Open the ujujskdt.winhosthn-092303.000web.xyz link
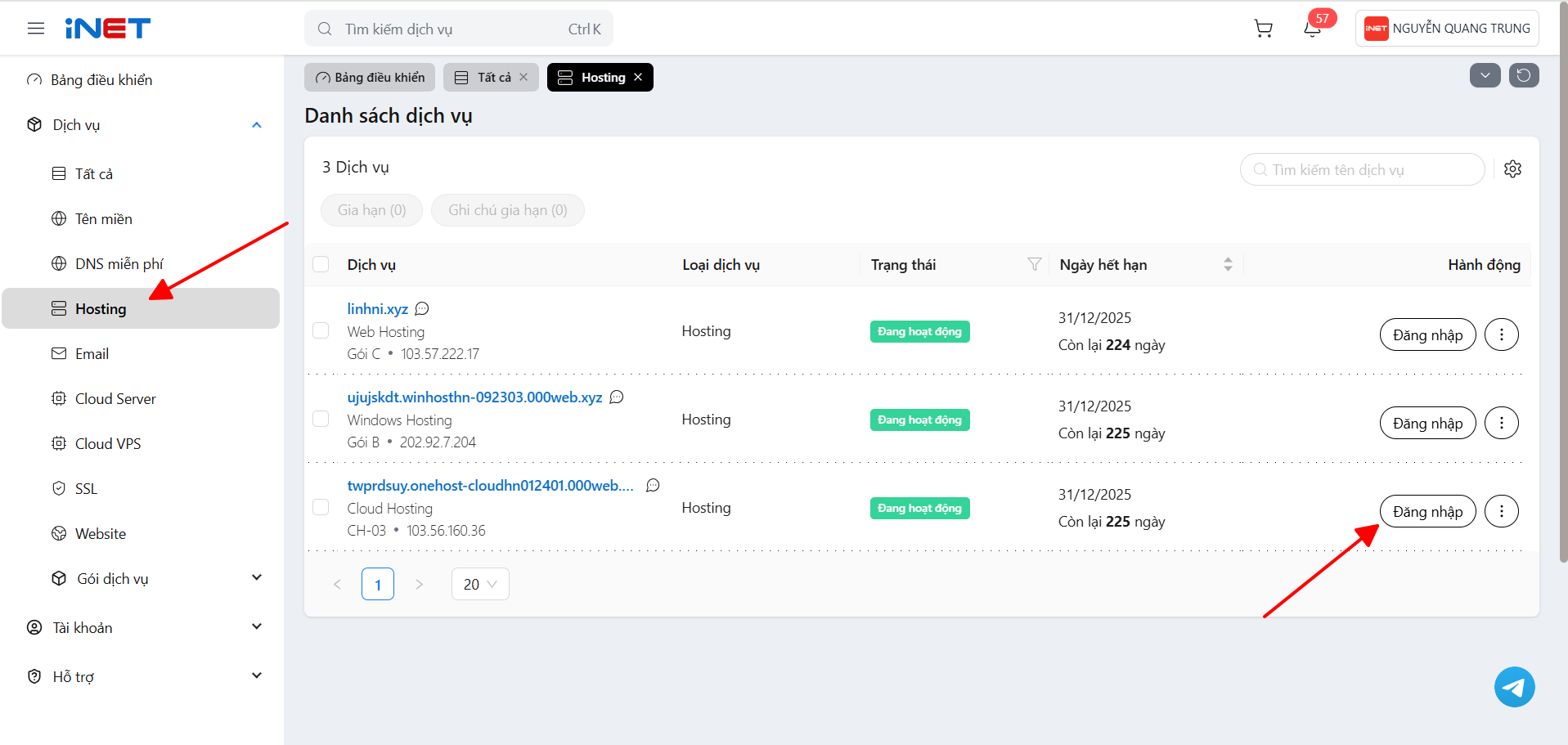The height and width of the screenshot is (745, 1568). pos(475,397)
